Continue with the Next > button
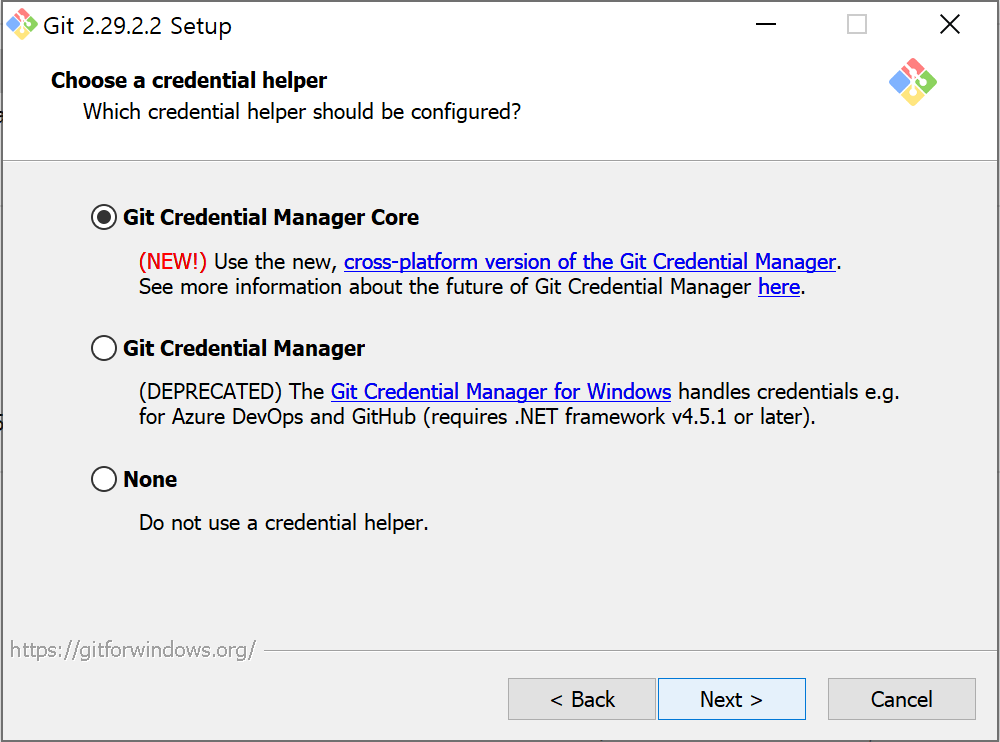 pos(732,699)
